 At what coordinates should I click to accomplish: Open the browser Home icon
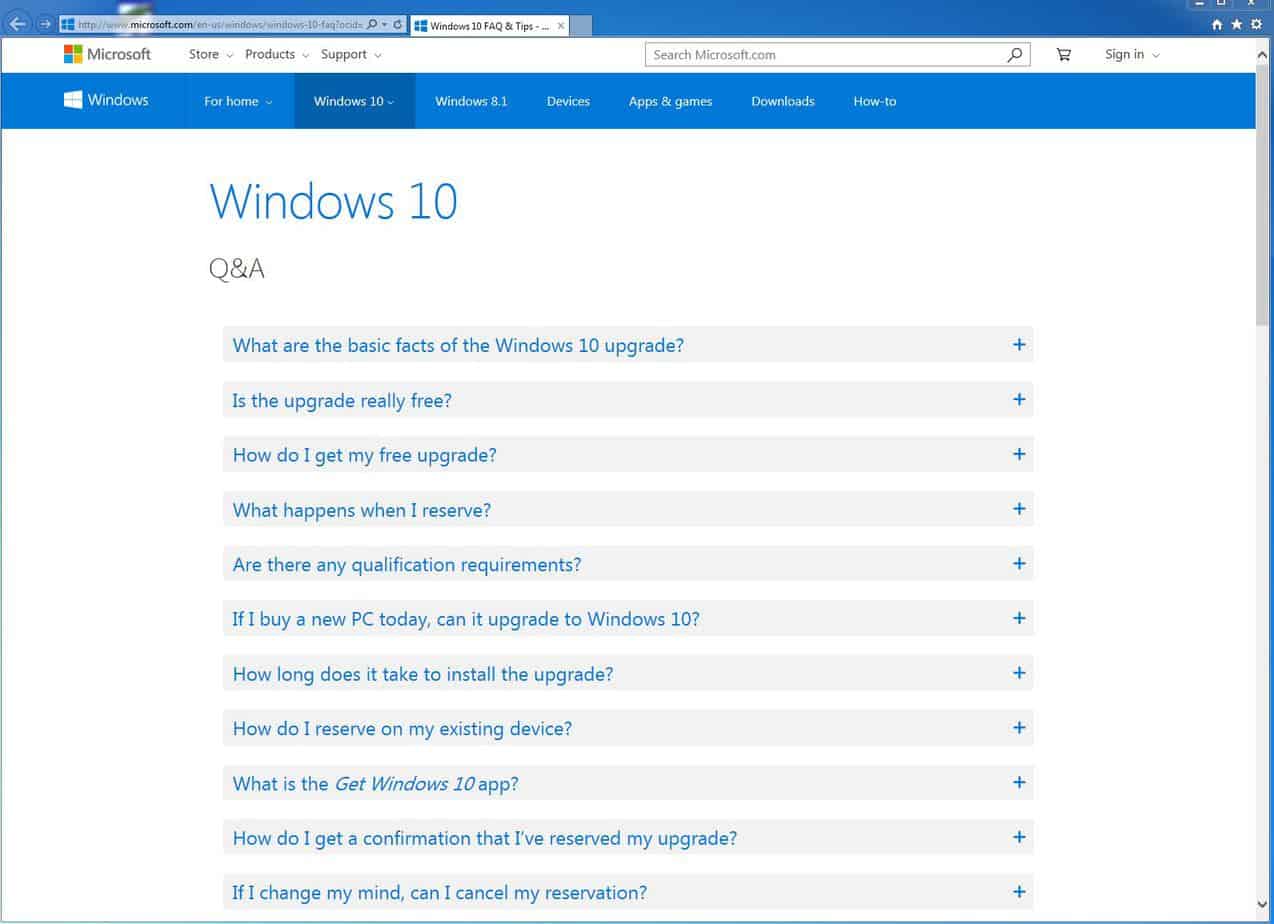tap(1217, 25)
